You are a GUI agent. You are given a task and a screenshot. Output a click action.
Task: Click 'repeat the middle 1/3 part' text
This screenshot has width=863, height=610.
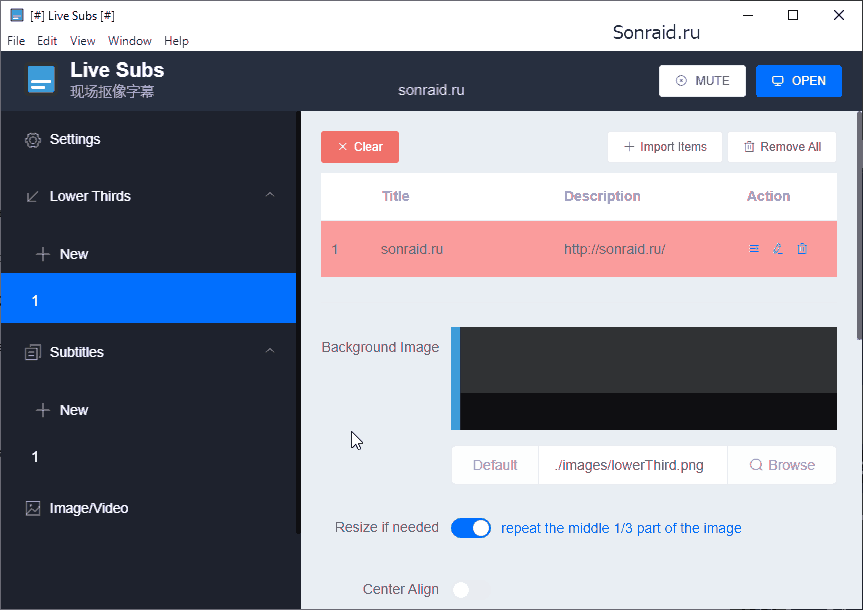(x=621, y=529)
